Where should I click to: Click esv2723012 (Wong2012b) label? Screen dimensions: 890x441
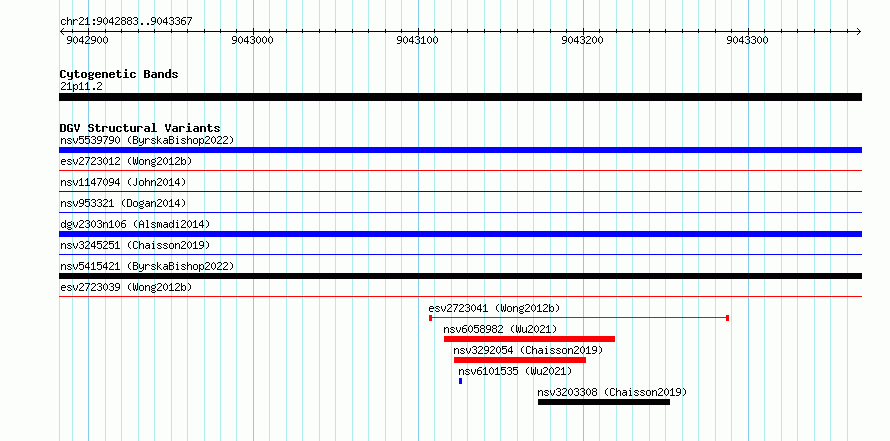[x=126, y=161]
